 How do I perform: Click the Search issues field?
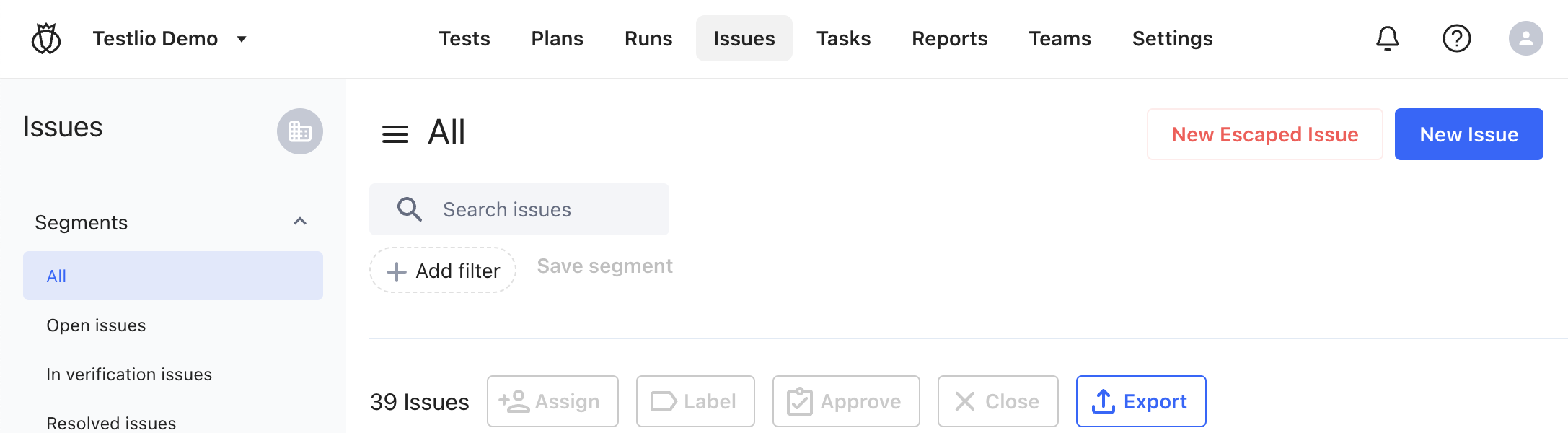(519, 209)
